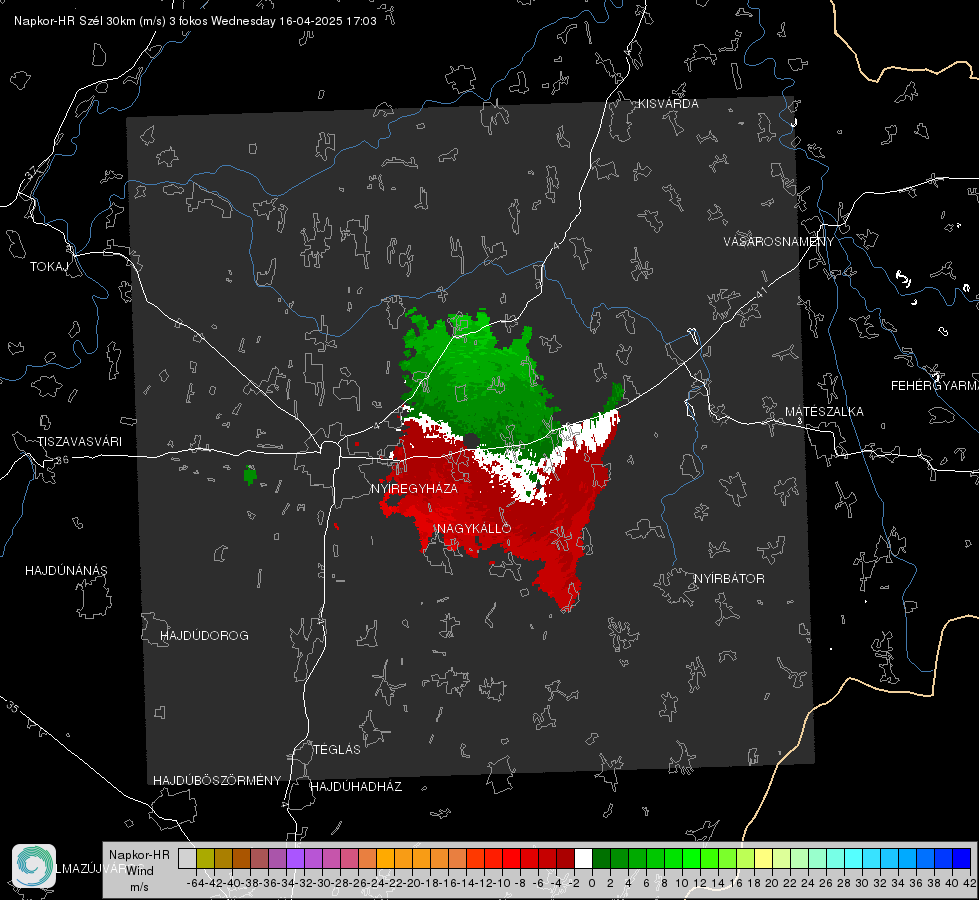Viewport: 979px width, 900px height.
Task: Pick the orange swatch between -24 and -22
Action: pos(385,859)
